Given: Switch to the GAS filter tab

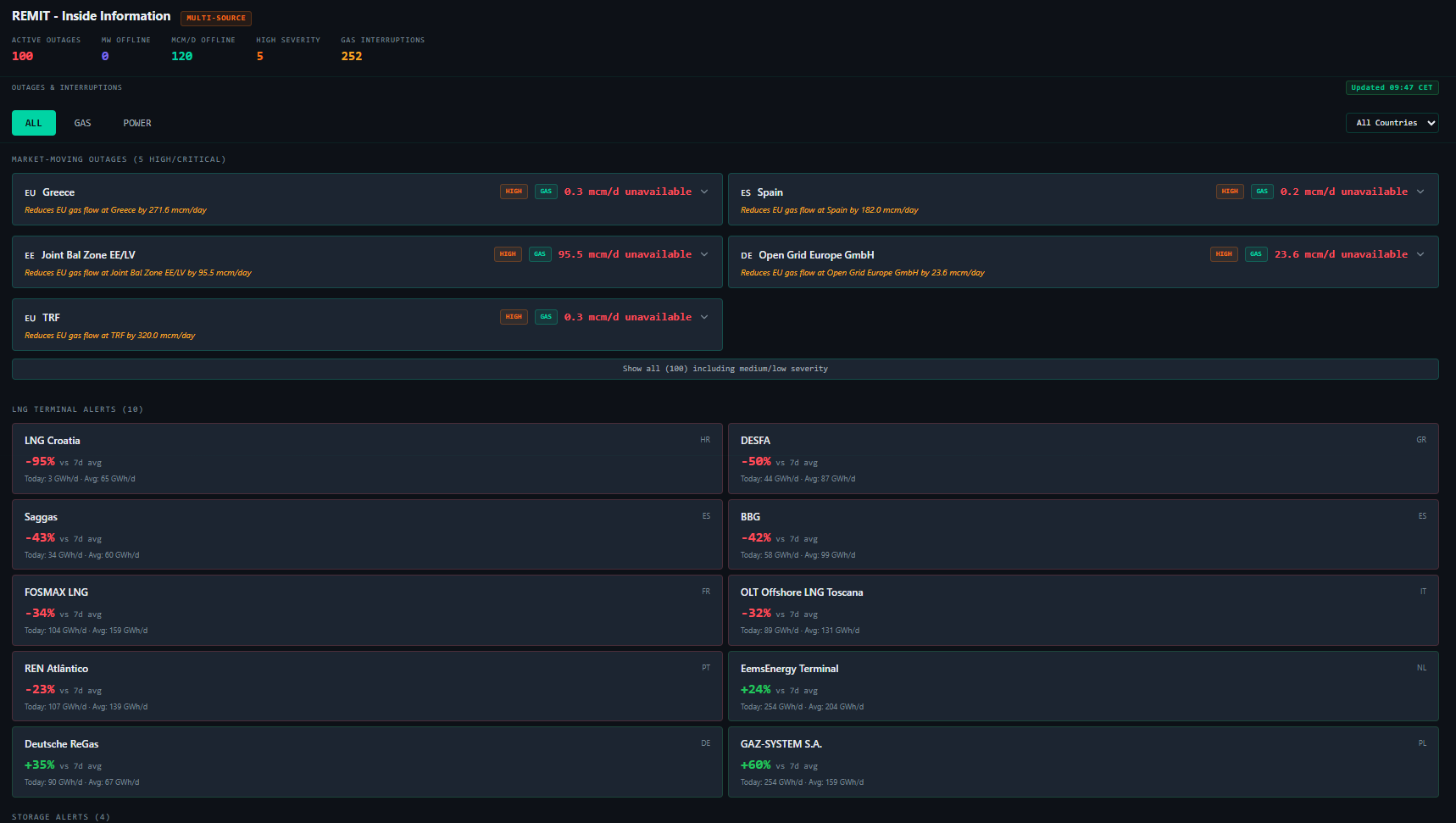Looking at the screenshot, I should point(82,123).
